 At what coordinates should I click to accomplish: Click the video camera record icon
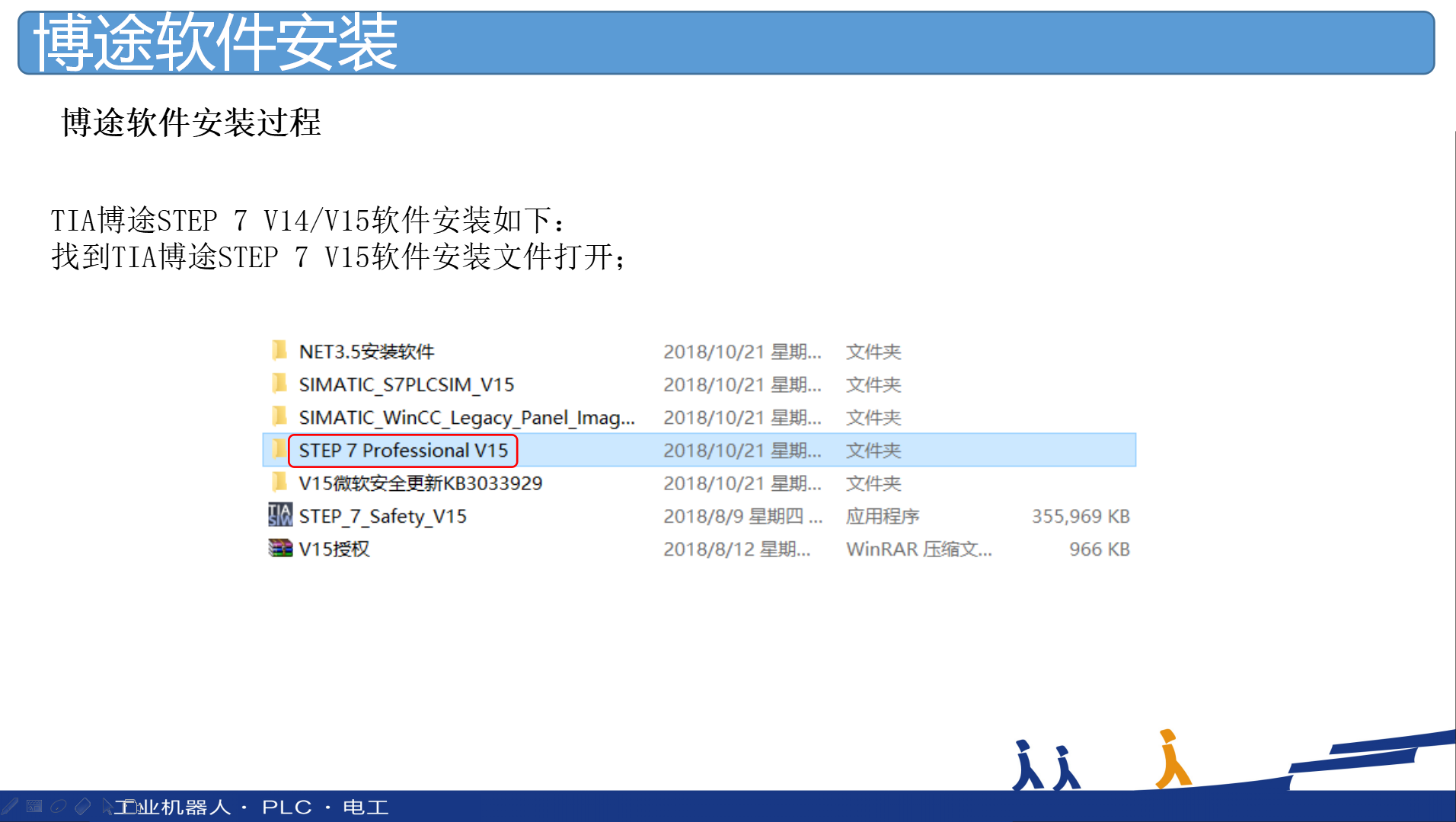click(x=130, y=807)
